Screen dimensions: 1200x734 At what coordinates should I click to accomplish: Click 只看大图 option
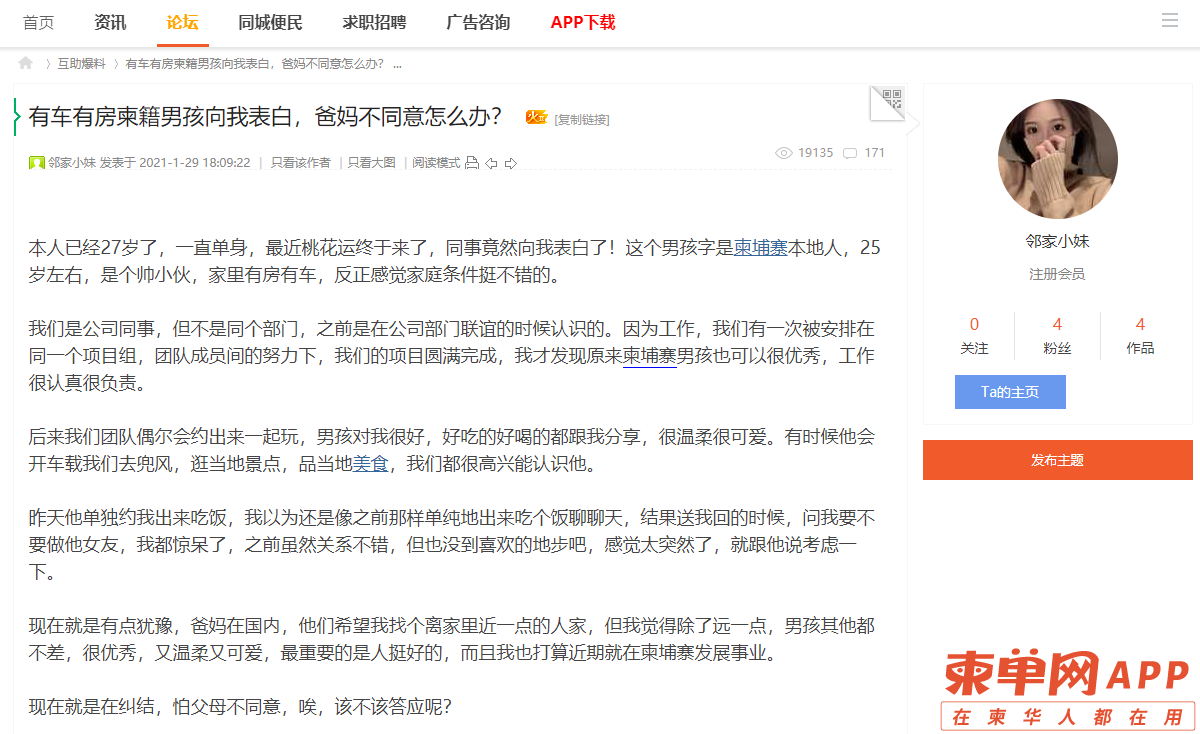[x=371, y=163]
